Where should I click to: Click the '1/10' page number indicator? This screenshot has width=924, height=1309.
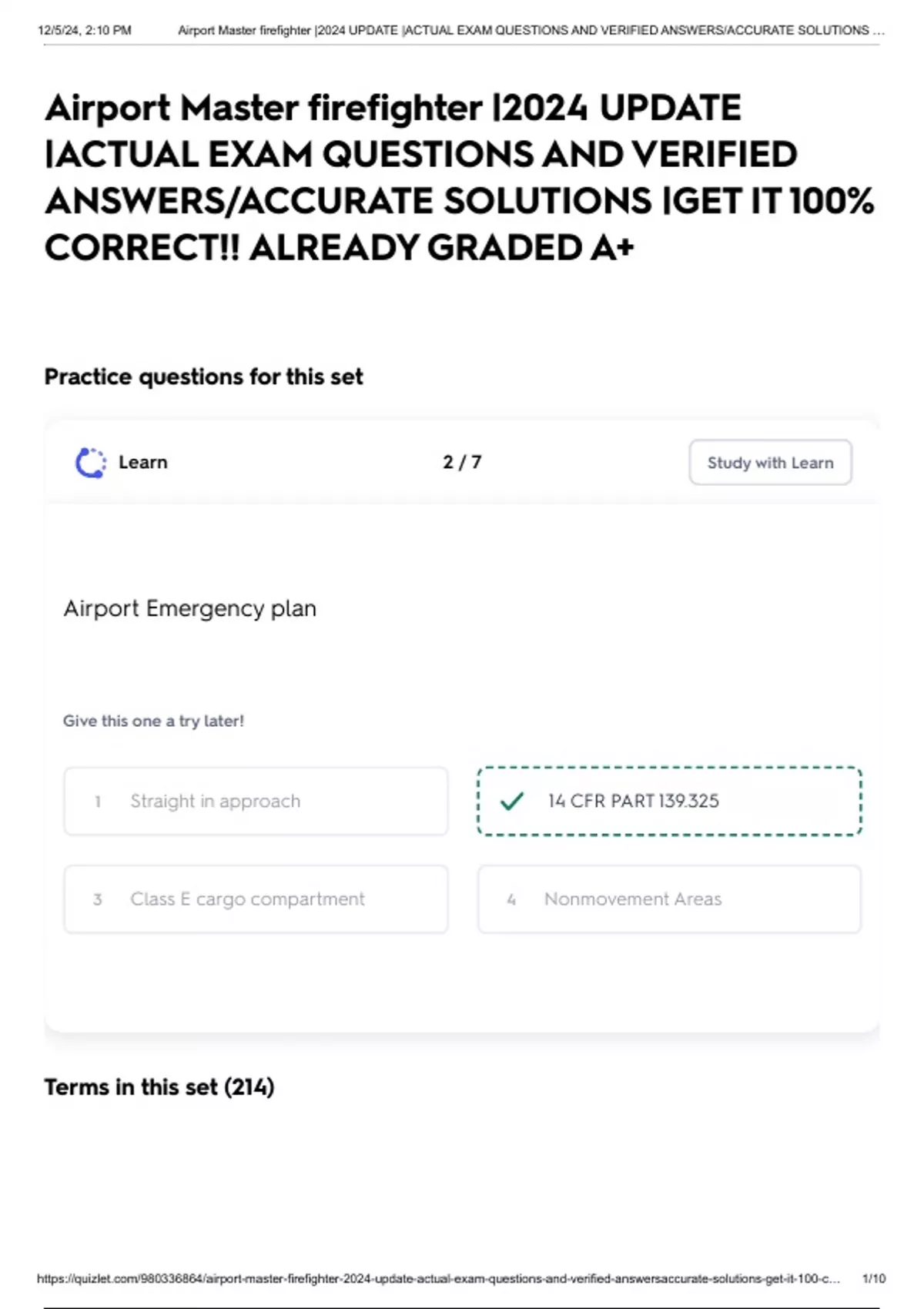click(x=874, y=1278)
